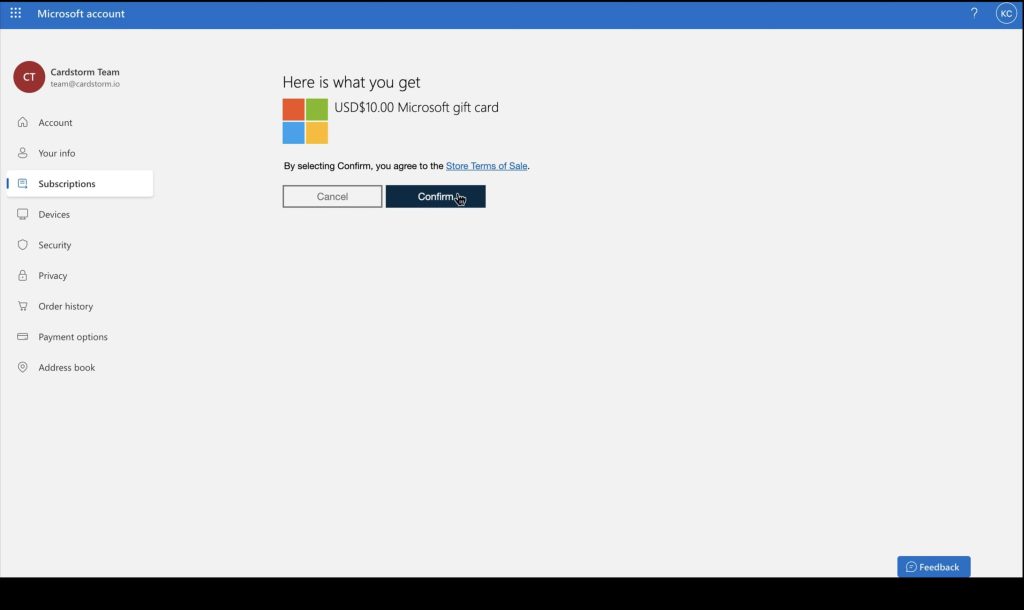This screenshot has width=1024, height=610.
Task: Select the Payment options card icon
Action: coord(22,336)
